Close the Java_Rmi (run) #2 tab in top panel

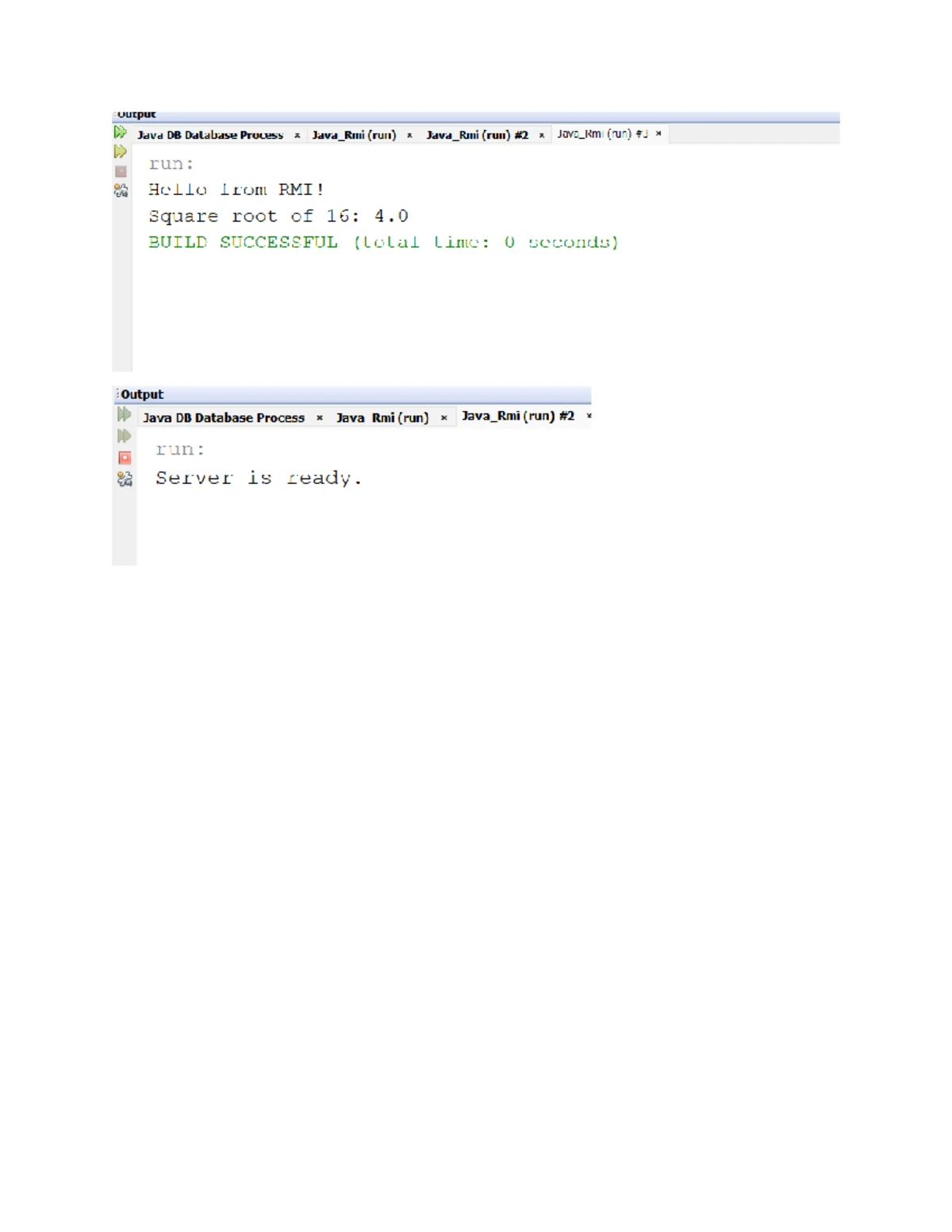[542, 136]
